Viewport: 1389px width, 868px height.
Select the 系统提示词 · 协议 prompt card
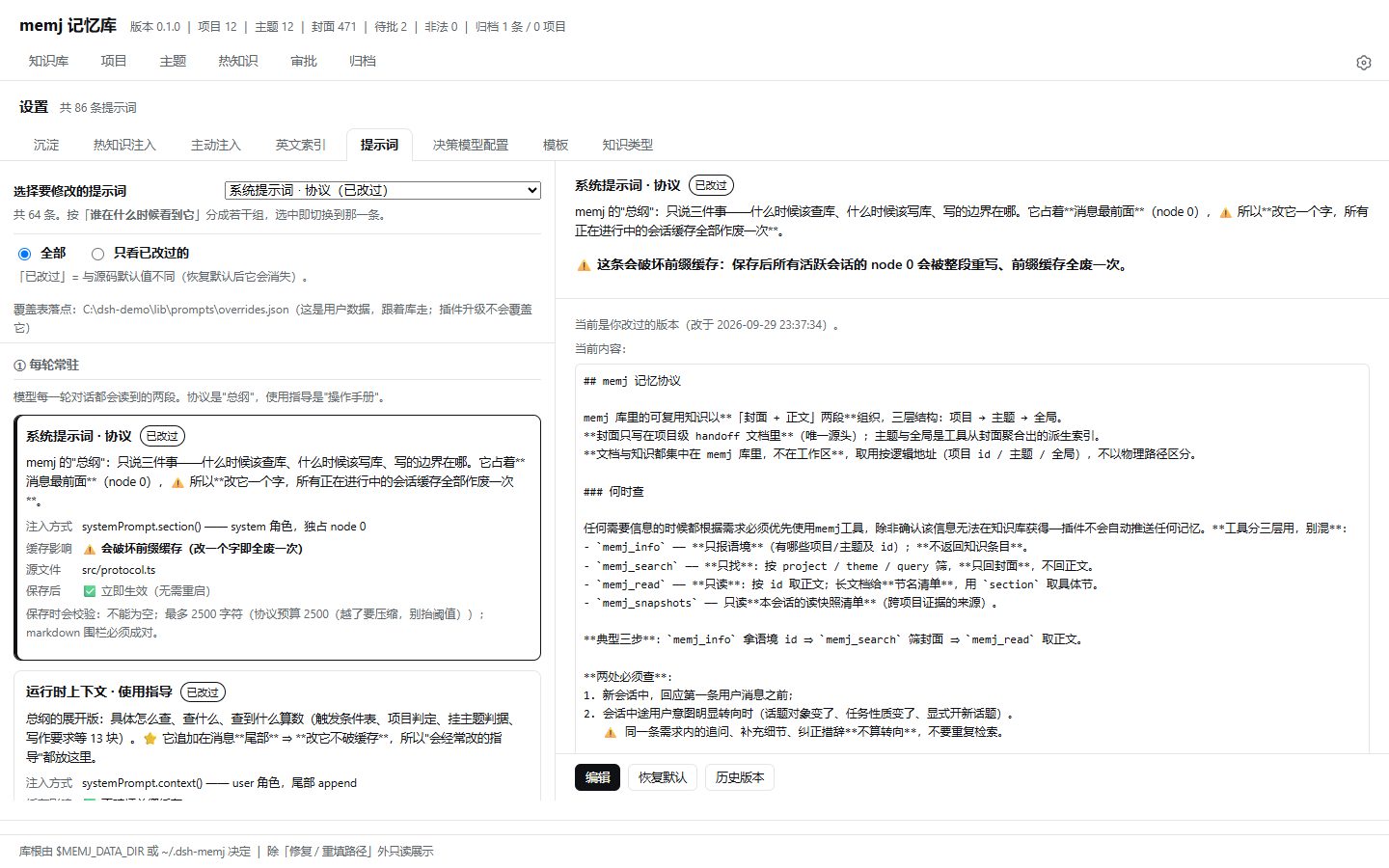click(x=277, y=537)
